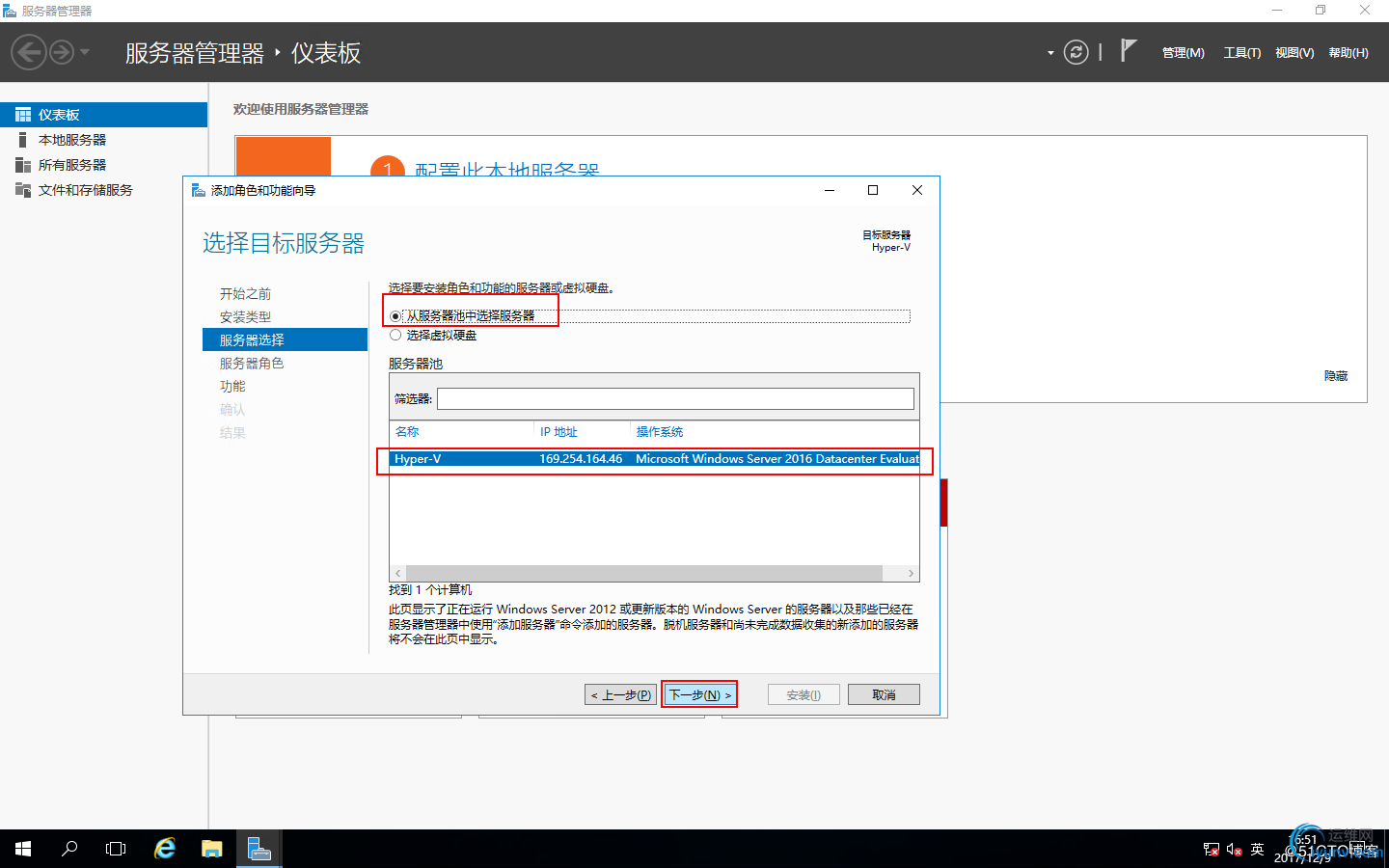Screen dimensions: 1389x868
Task: Open File Explorer from the taskbar
Action: pos(212,849)
